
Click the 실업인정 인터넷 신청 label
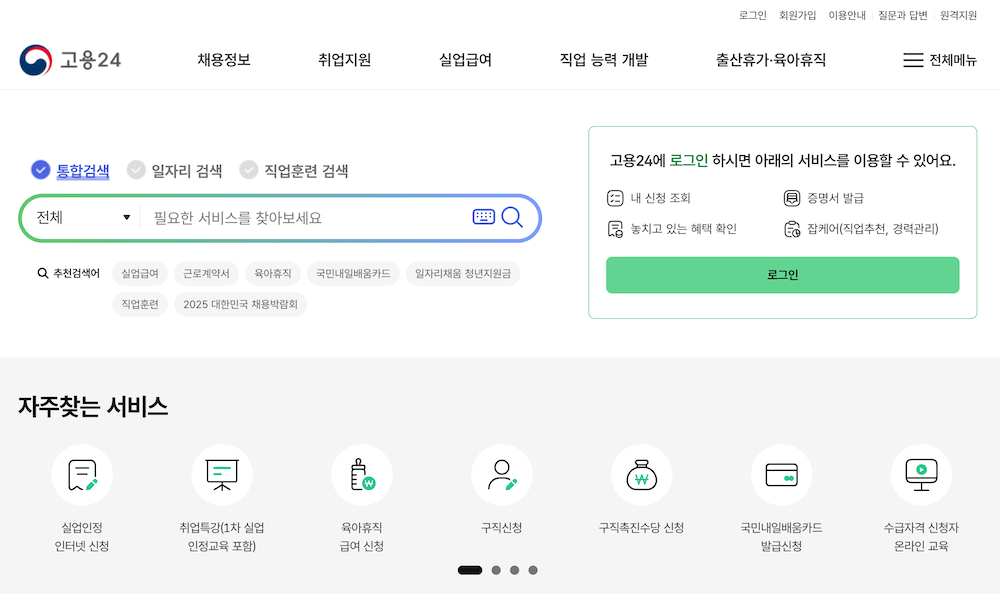82,537
